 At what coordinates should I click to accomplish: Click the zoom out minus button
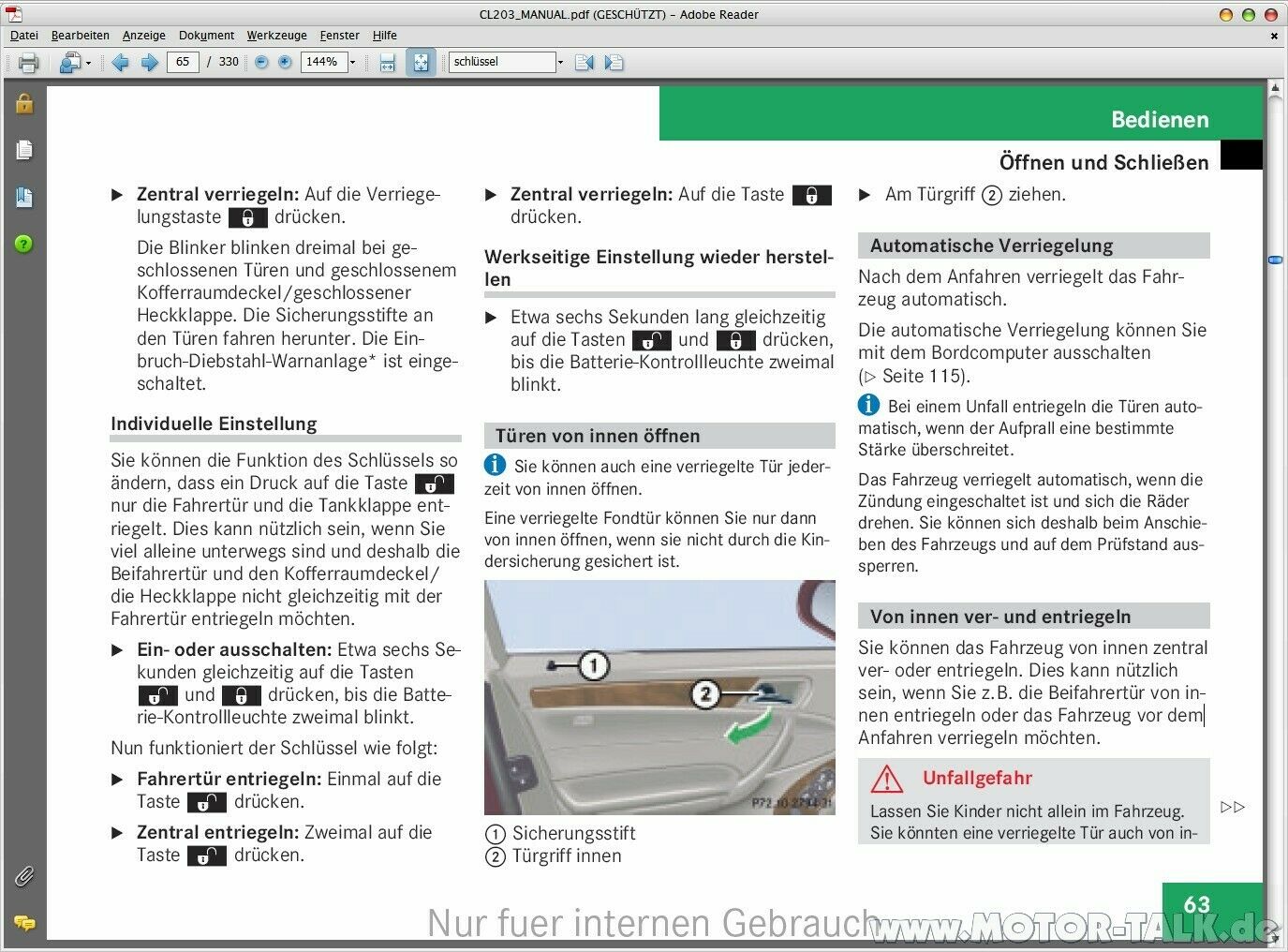pyautogui.click(x=261, y=63)
